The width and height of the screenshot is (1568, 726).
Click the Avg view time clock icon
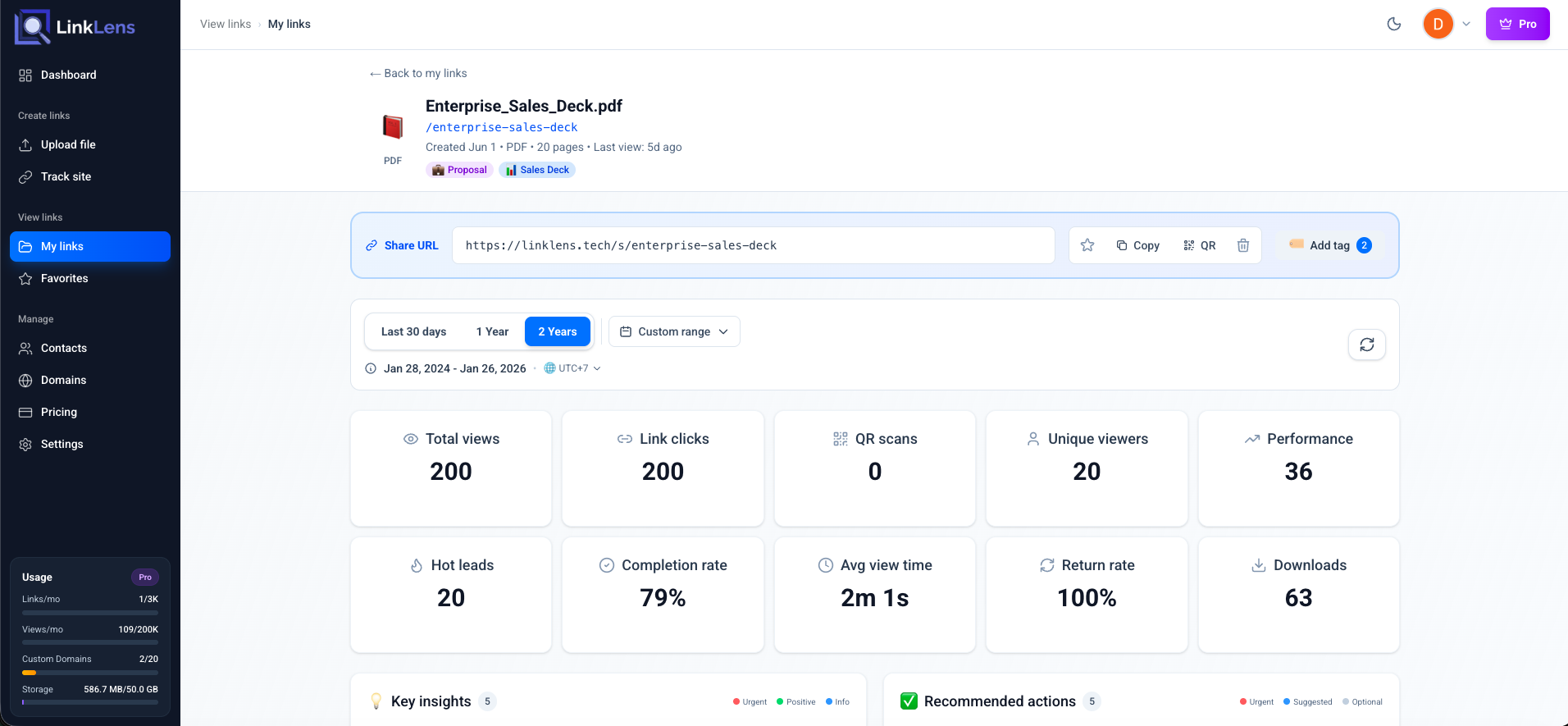tap(826, 565)
